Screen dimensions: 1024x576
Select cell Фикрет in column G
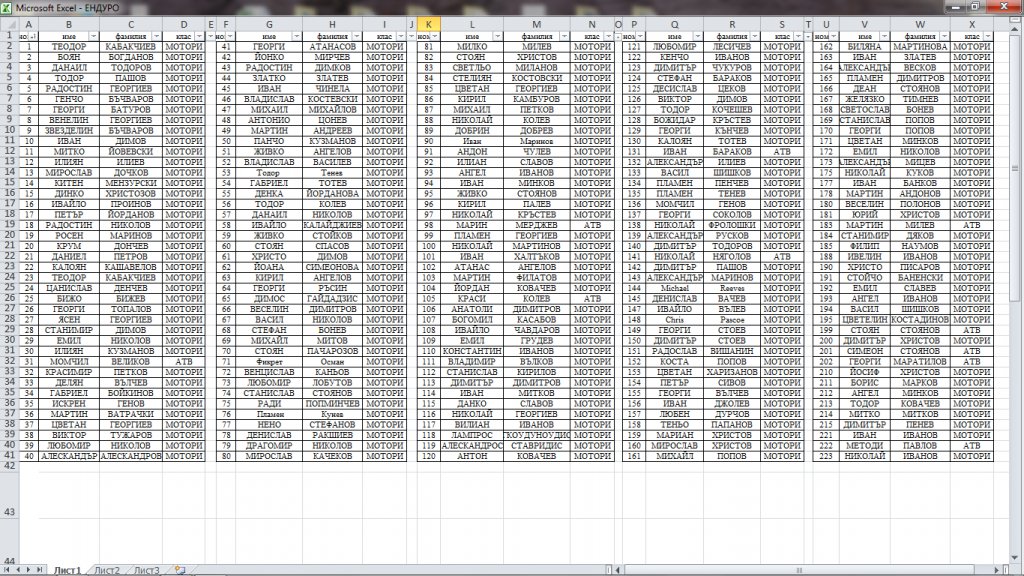pyautogui.click(x=269, y=361)
